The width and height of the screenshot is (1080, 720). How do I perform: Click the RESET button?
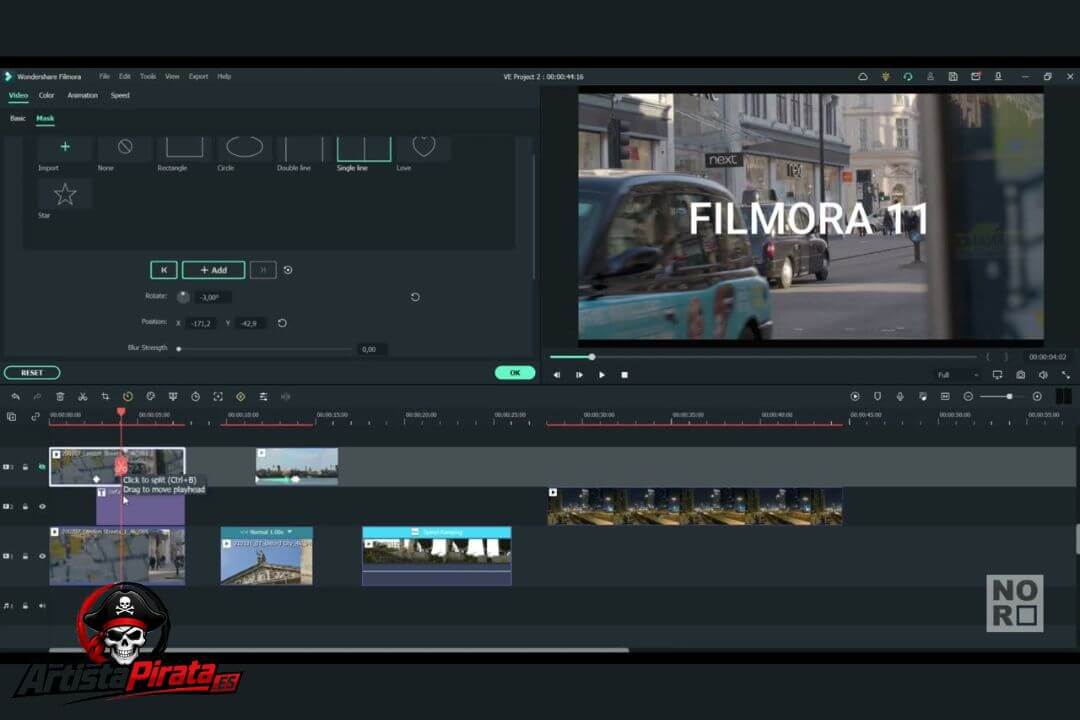32,373
